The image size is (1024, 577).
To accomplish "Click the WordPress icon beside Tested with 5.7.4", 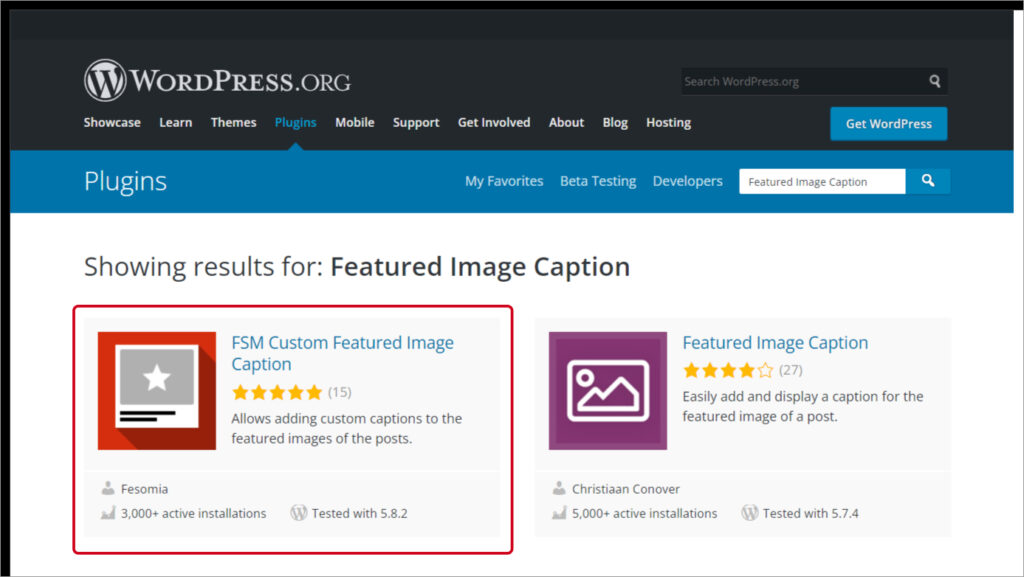I will 750,512.
